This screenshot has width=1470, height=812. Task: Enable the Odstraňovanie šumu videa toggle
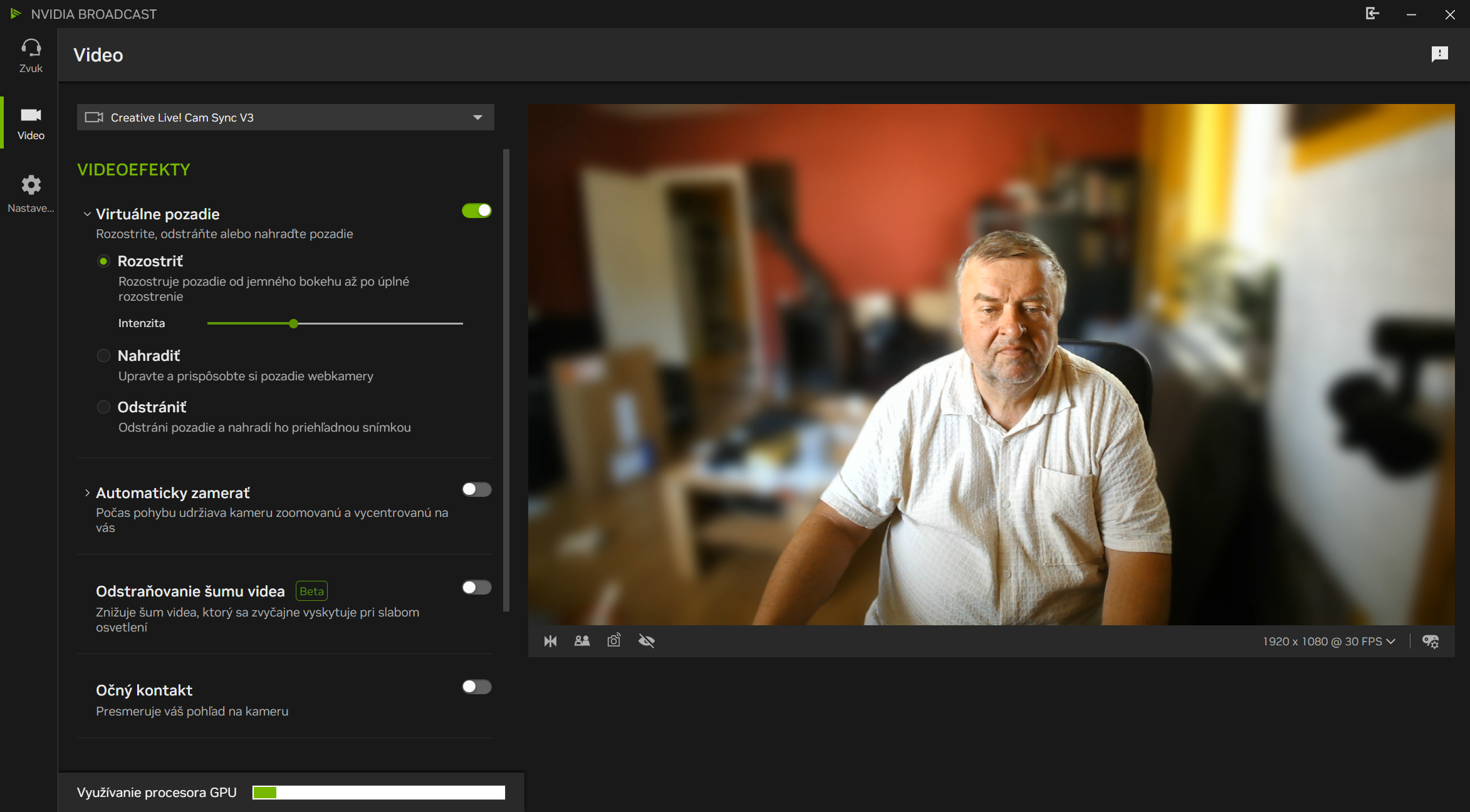click(x=476, y=587)
